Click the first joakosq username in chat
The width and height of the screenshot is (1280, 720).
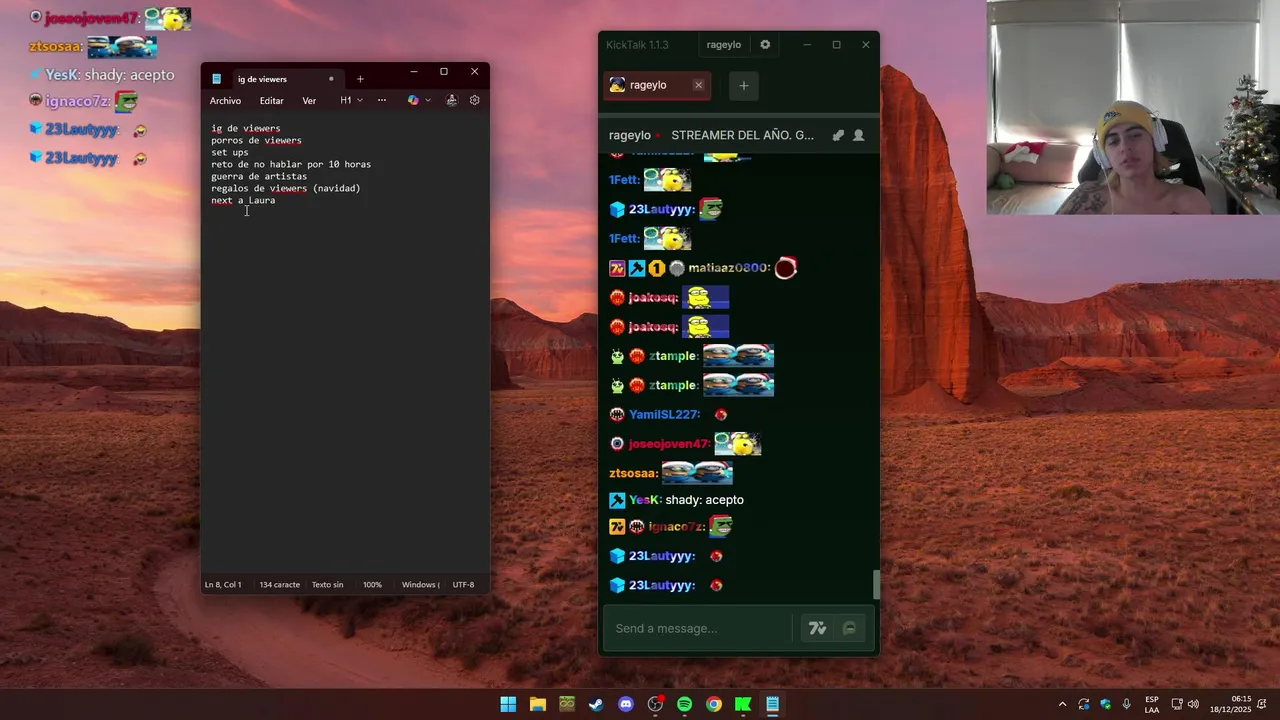[x=652, y=297]
